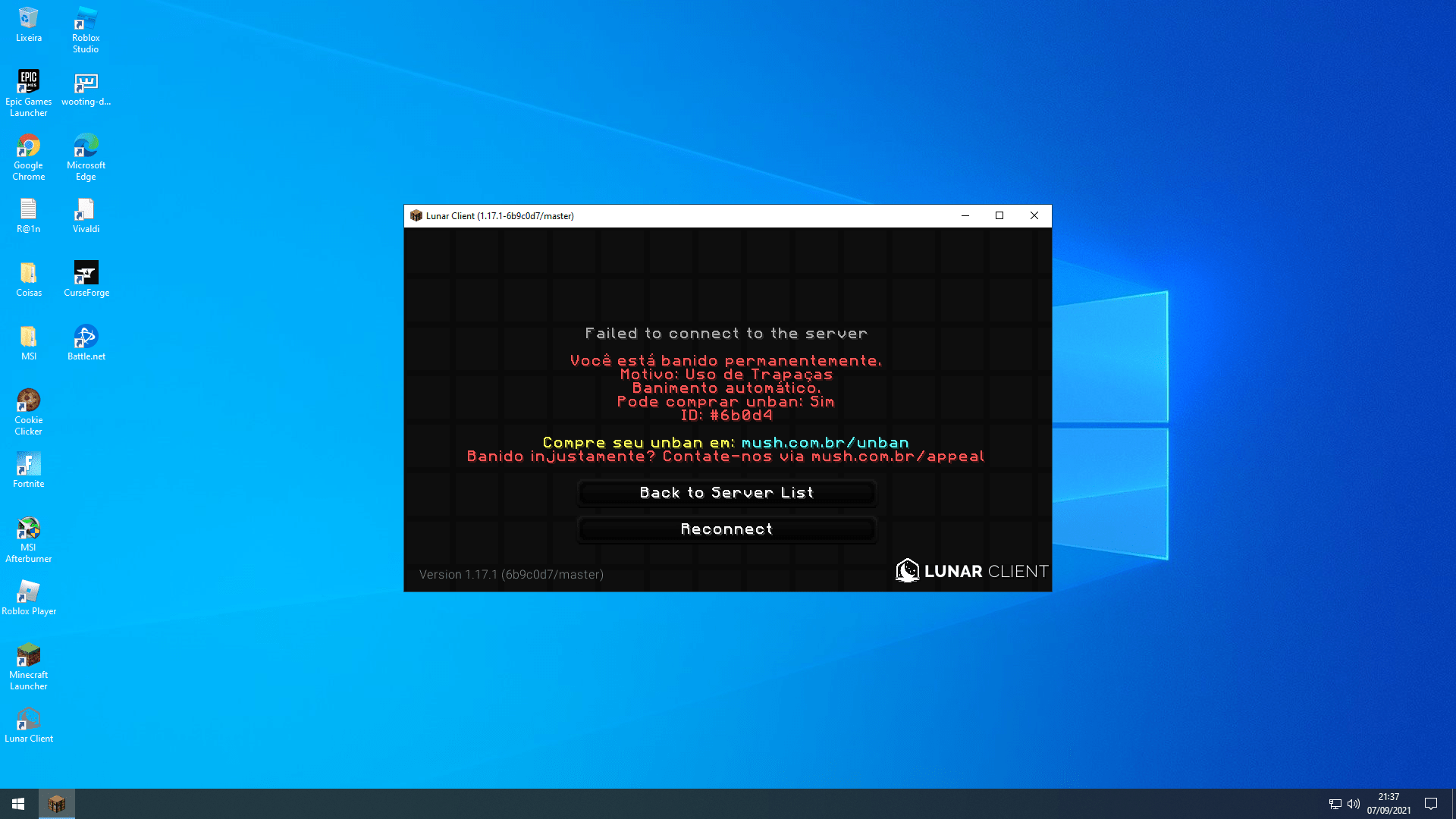1456x819 pixels.
Task: Select the Lunar Client desktop shortcut
Action: click(29, 726)
